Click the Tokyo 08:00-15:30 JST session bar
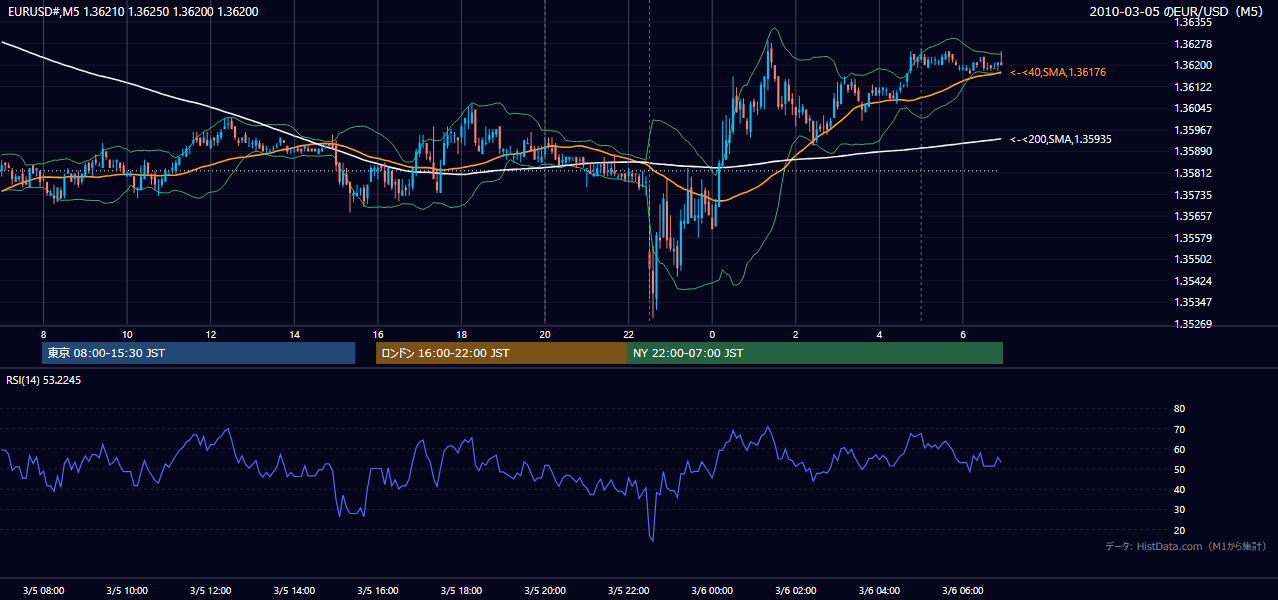 tap(198, 353)
